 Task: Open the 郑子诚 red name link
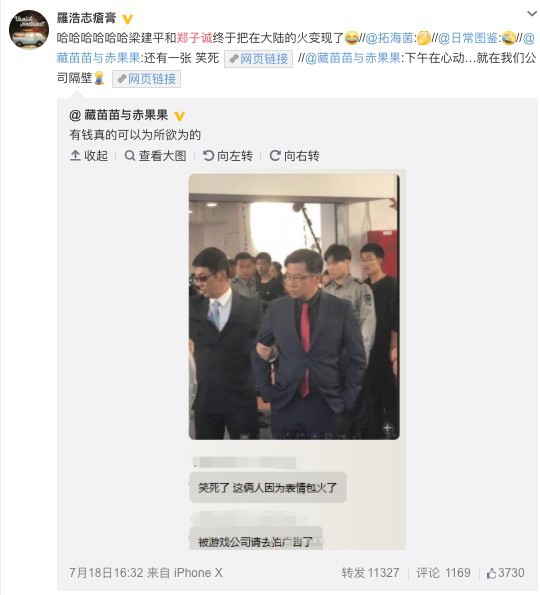tap(194, 38)
